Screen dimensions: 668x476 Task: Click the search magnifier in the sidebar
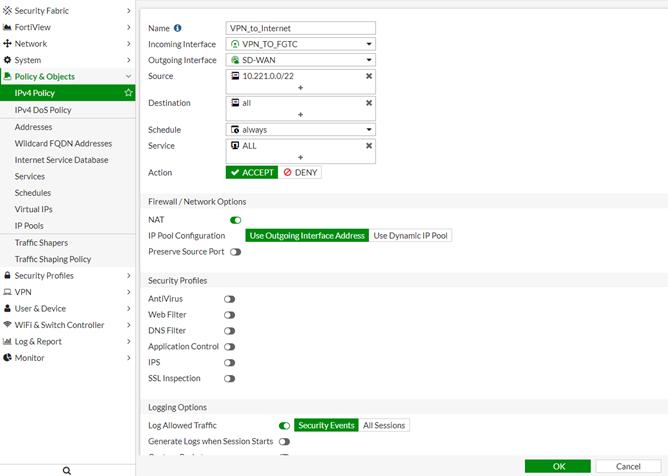pyautogui.click(x=67, y=469)
